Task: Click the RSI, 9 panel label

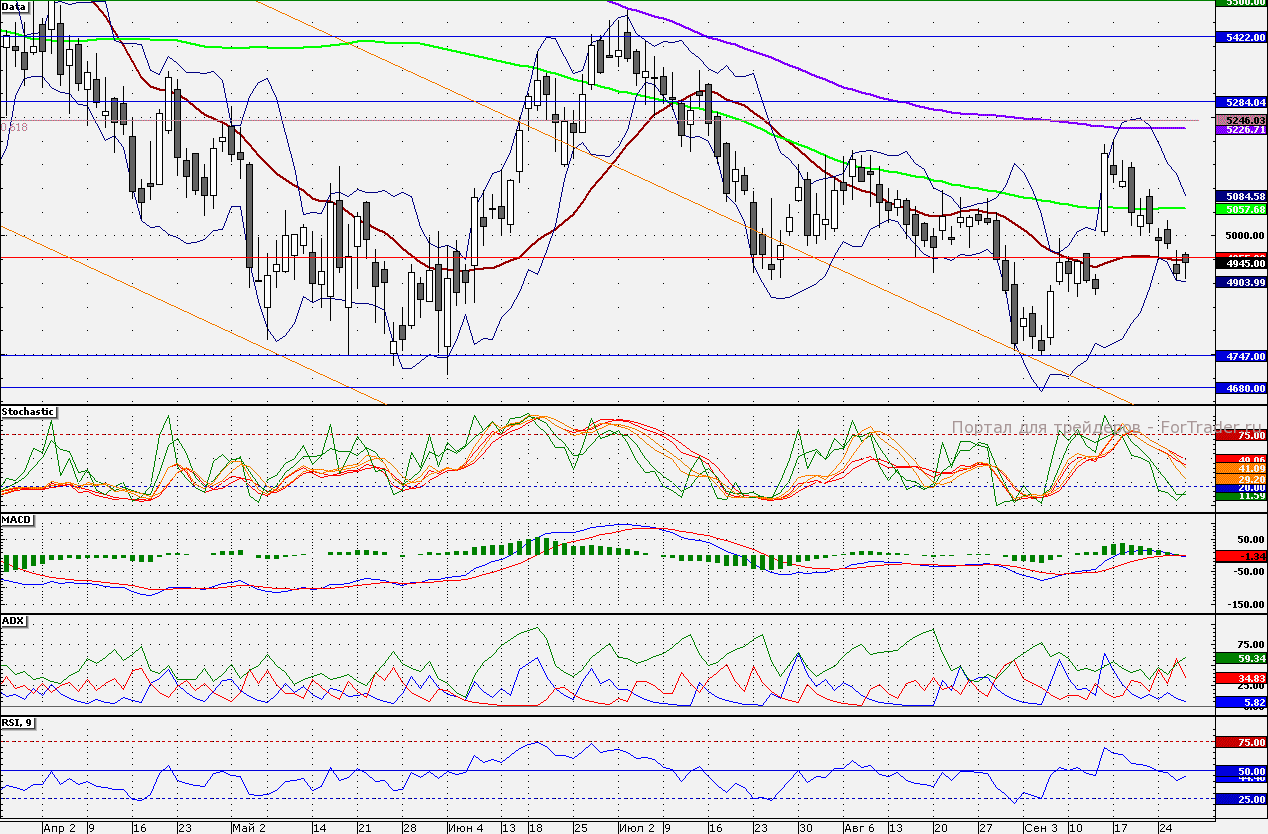Action: (18, 723)
